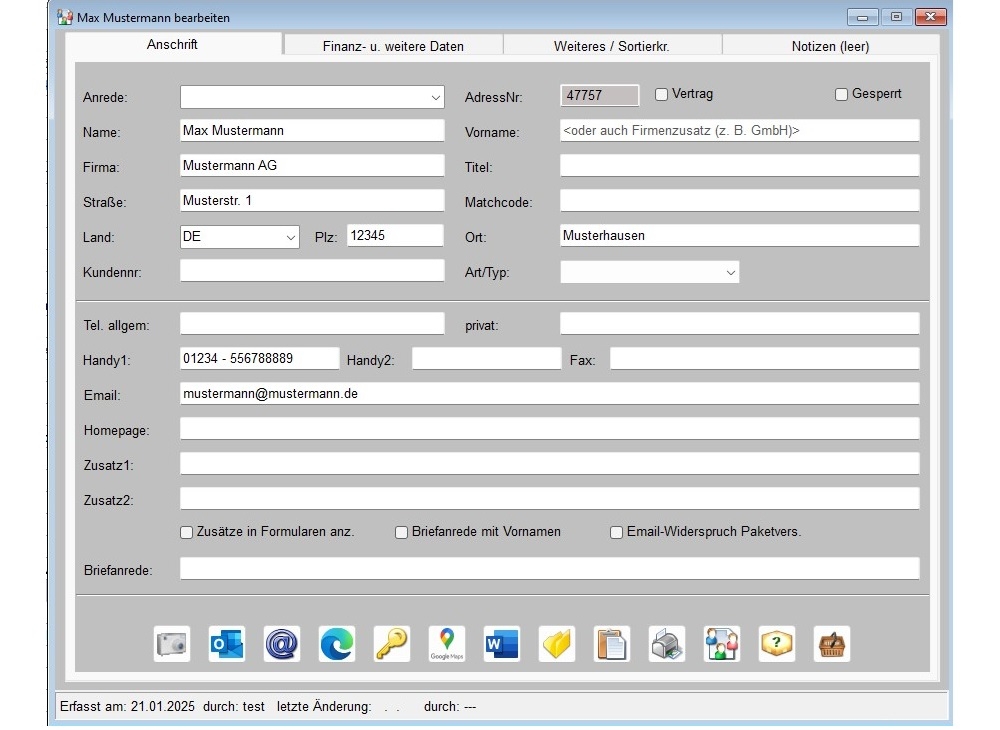
Task: Click the Homepage input field
Action: point(549,429)
